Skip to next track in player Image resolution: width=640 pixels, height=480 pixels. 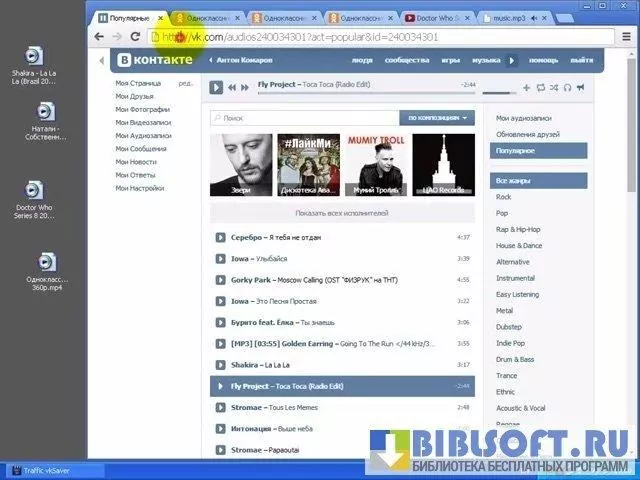click(244, 88)
